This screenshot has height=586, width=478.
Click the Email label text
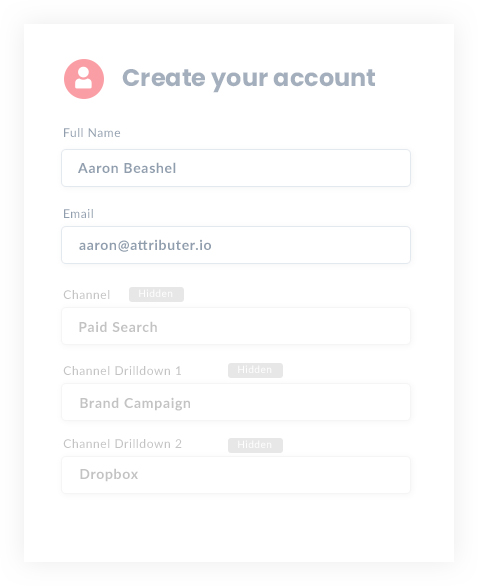[x=78, y=214]
